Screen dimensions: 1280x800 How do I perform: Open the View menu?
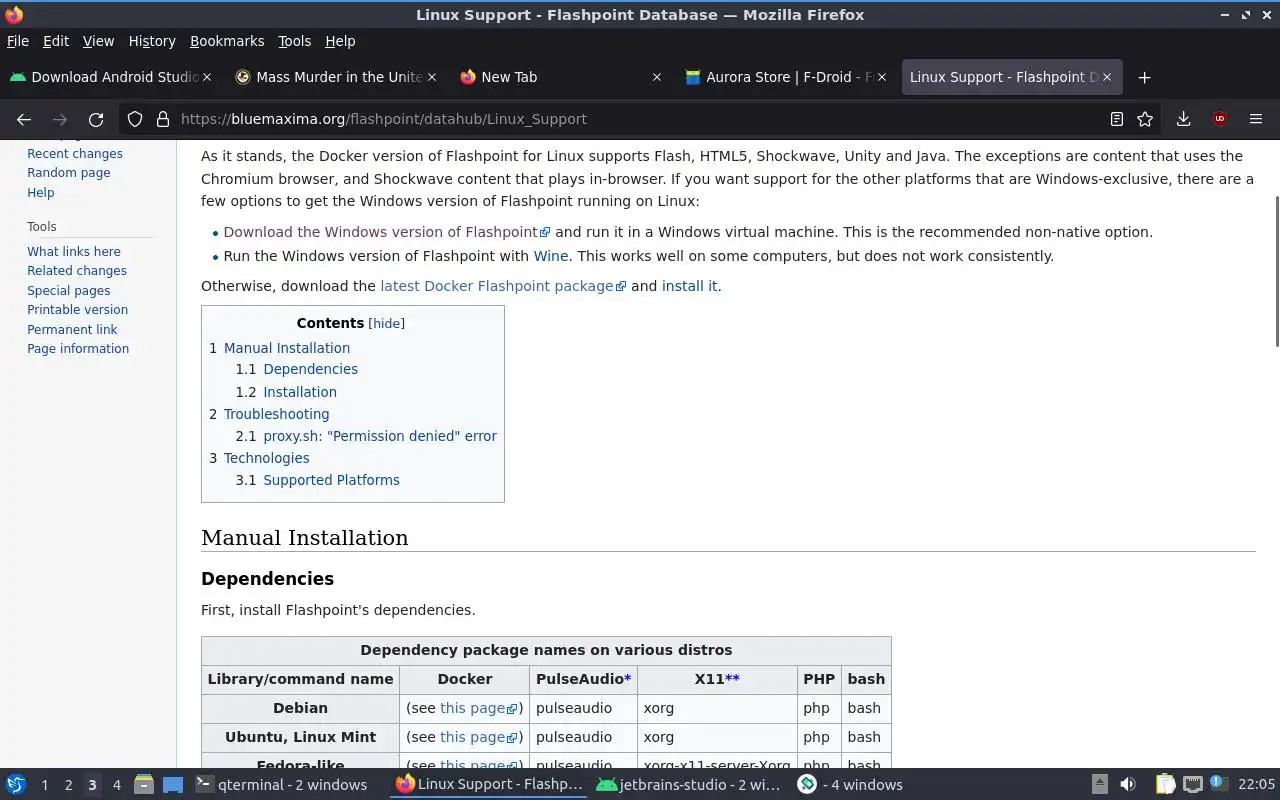pyautogui.click(x=98, y=41)
